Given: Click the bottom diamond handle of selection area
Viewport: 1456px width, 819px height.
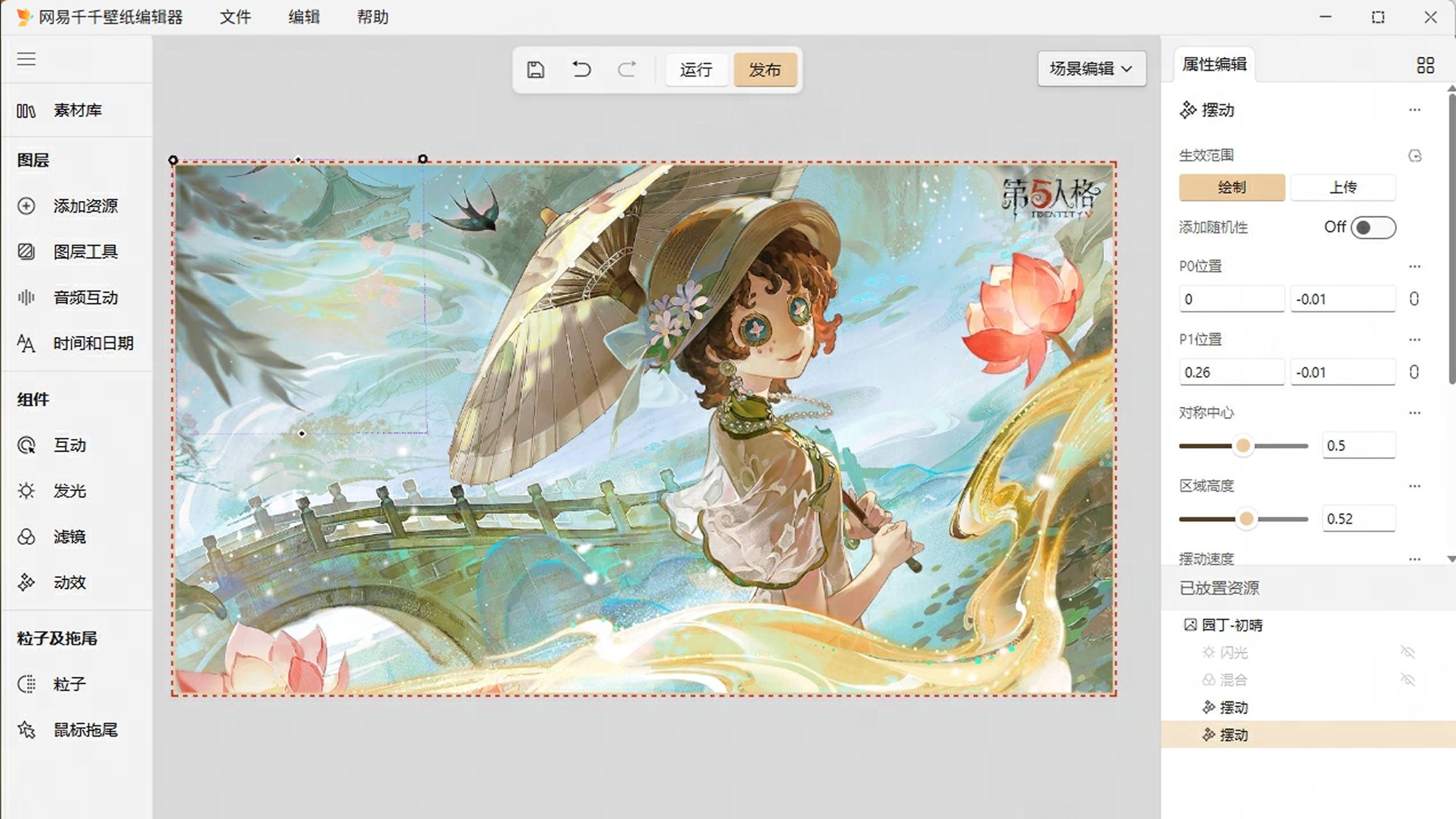Looking at the screenshot, I should [x=302, y=434].
